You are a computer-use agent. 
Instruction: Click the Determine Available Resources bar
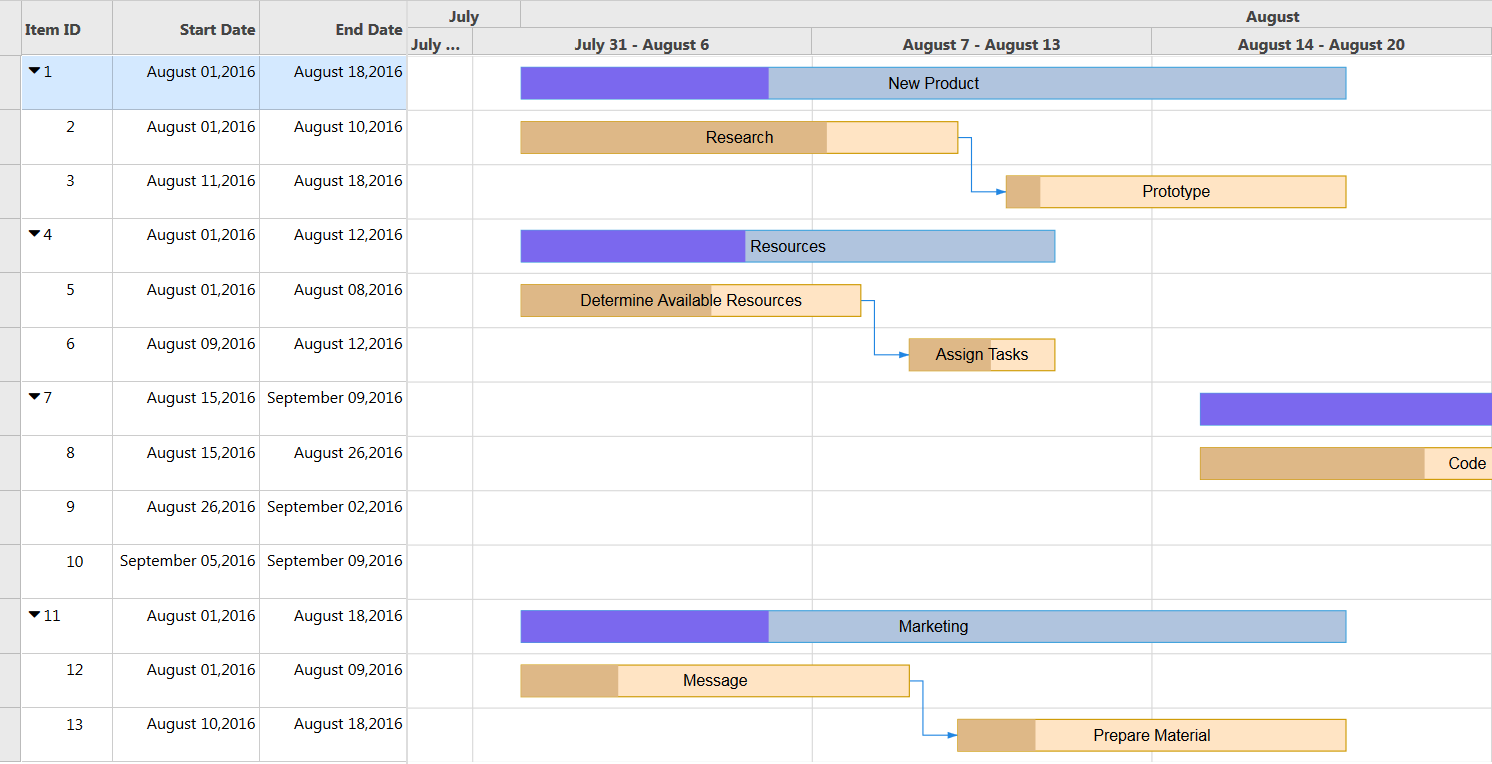click(691, 300)
